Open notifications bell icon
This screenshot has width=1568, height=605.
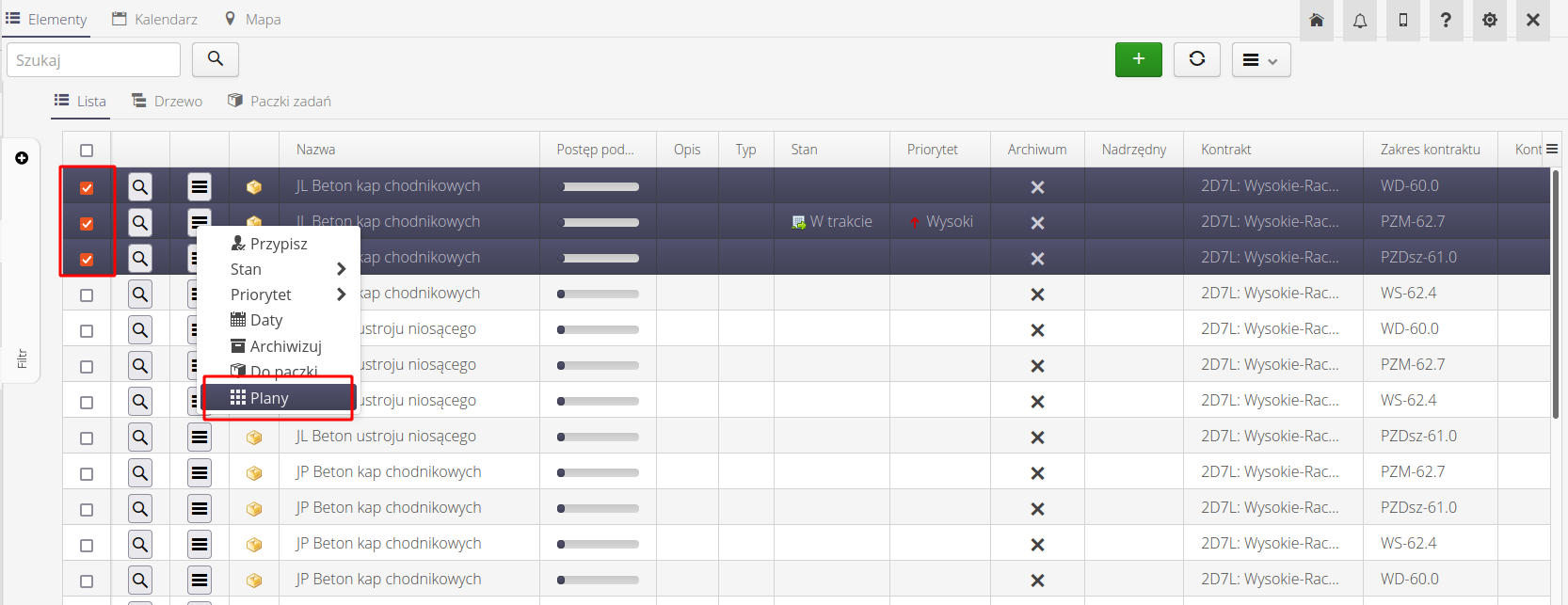[x=1360, y=20]
